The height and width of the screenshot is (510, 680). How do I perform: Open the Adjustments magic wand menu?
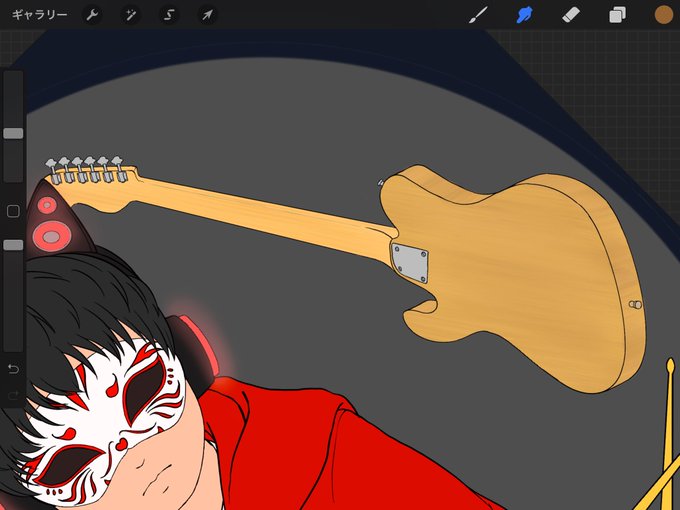pos(130,15)
